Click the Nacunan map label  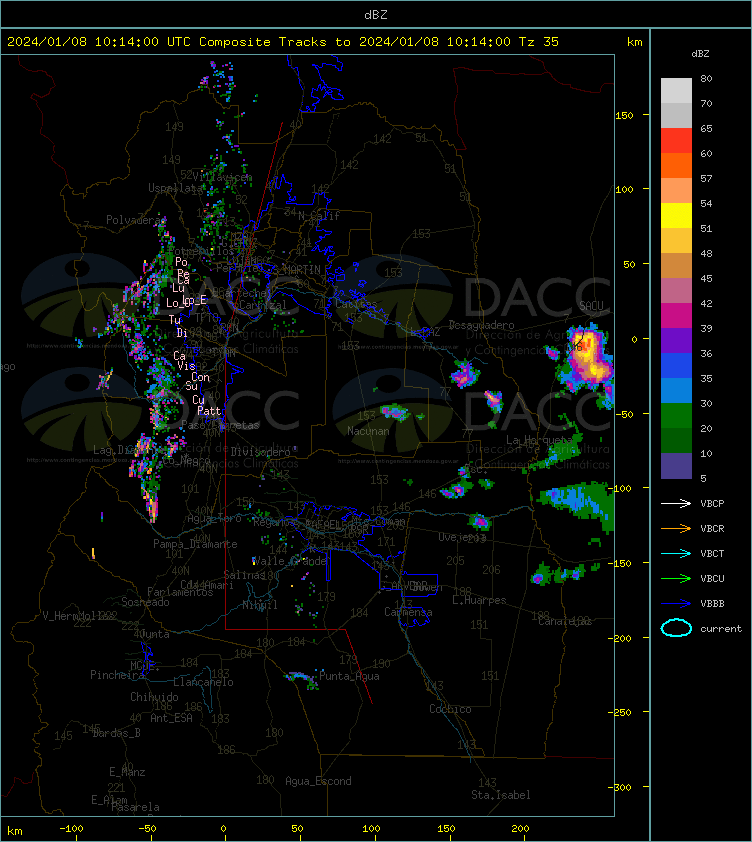point(368,431)
